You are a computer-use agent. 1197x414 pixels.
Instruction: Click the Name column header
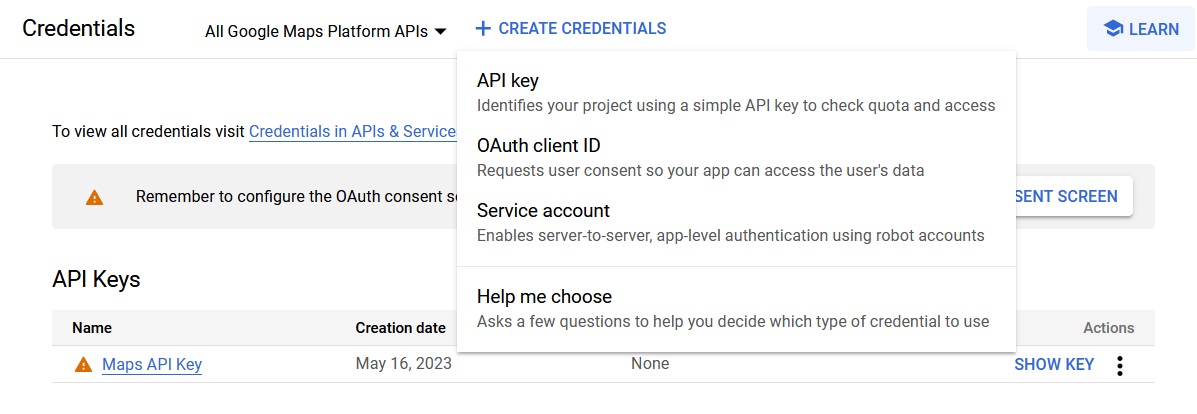click(x=92, y=328)
